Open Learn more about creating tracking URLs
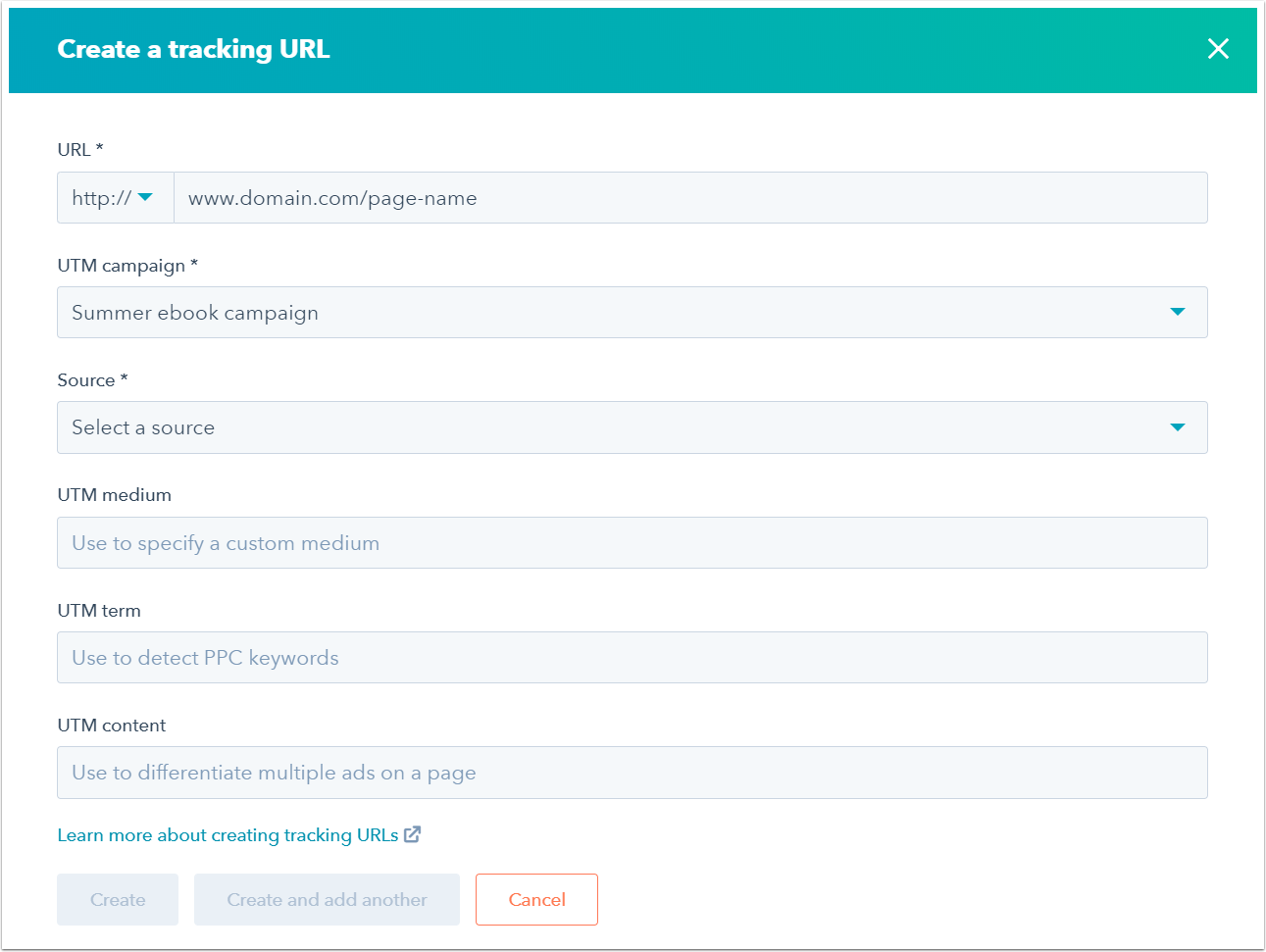 pyautogui.click(x=228, y=835)
